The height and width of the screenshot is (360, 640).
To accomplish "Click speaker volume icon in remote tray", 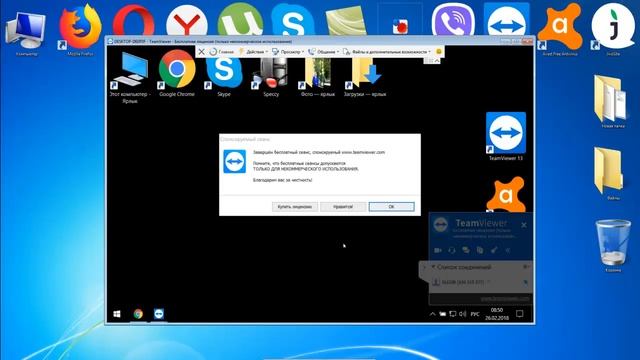I will click(462, 314).
